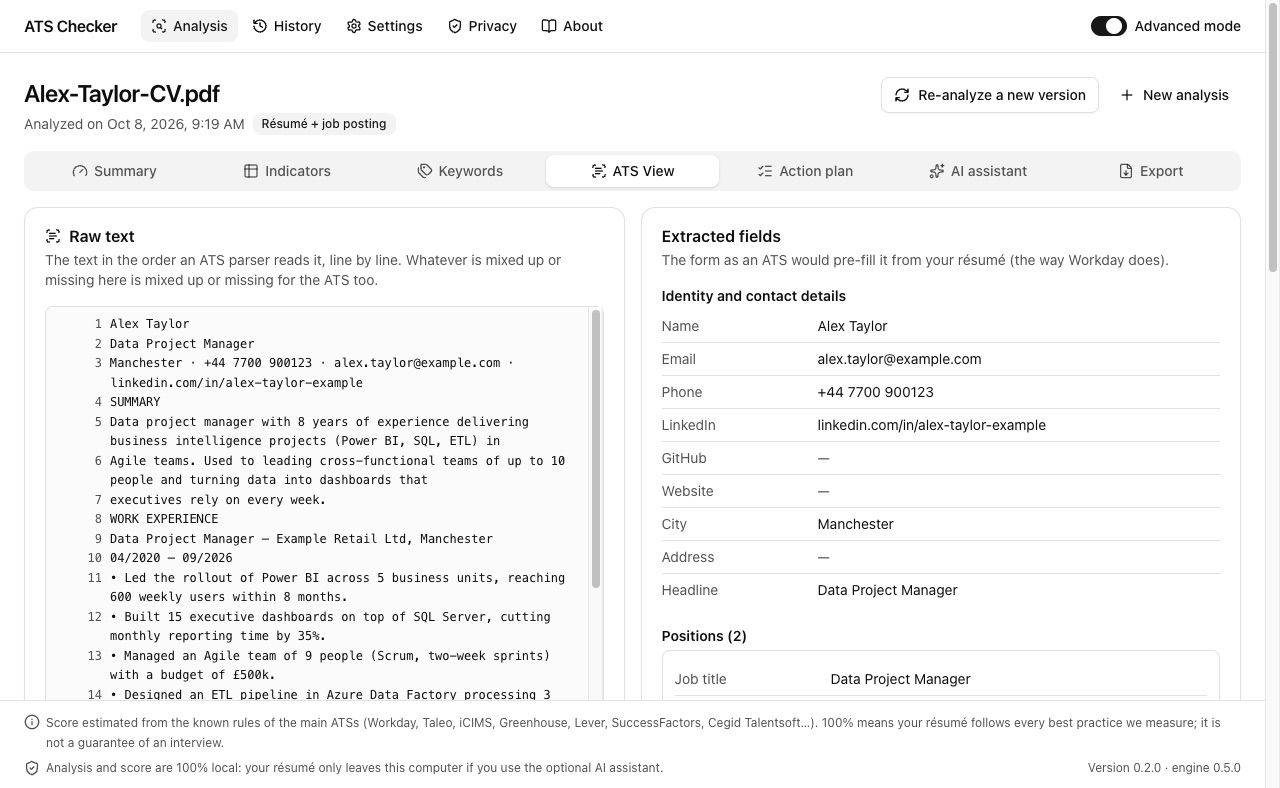Click the Re-analyze a new version button
This screenshot has height=788, width=1280.
point(990,95)
